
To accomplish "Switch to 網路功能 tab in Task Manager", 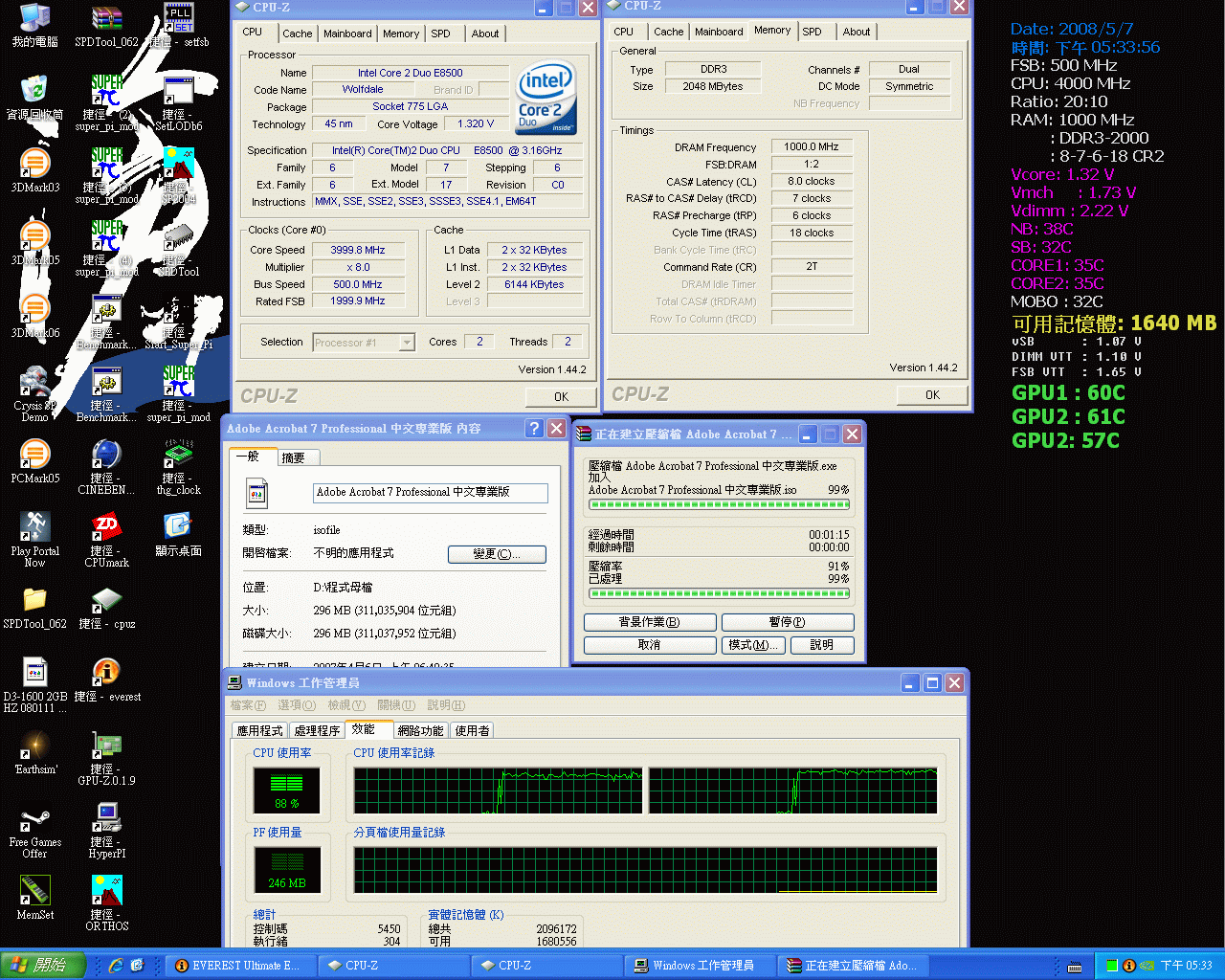I will 420,730.
